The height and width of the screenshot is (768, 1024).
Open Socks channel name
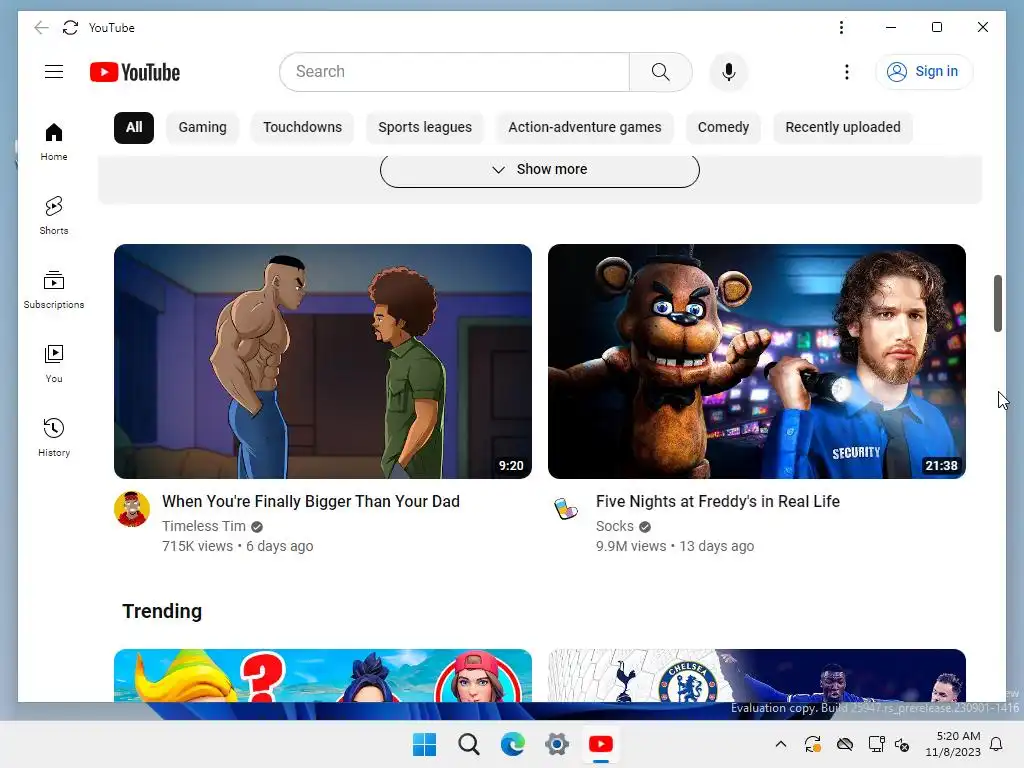[615, 526]
